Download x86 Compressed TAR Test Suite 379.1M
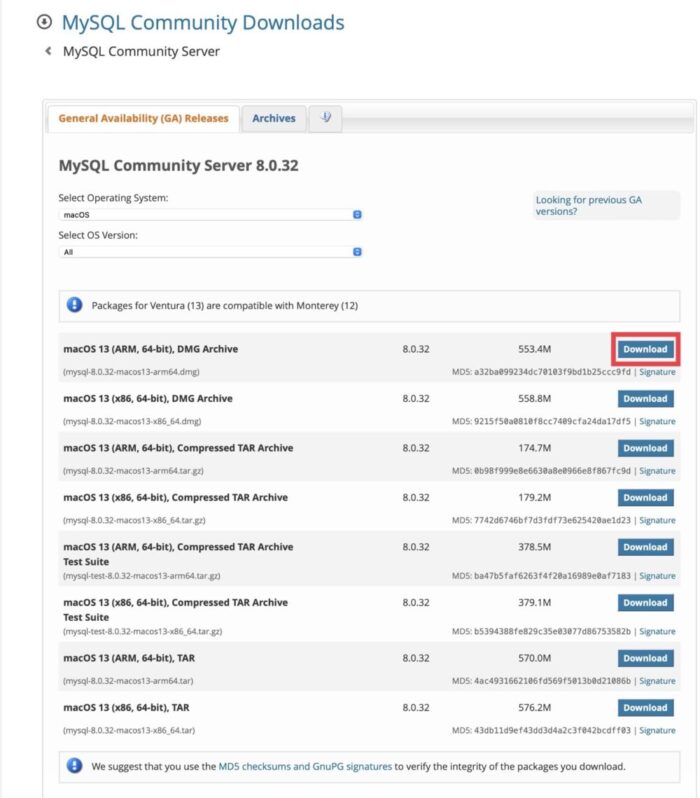 pos(646,603)
